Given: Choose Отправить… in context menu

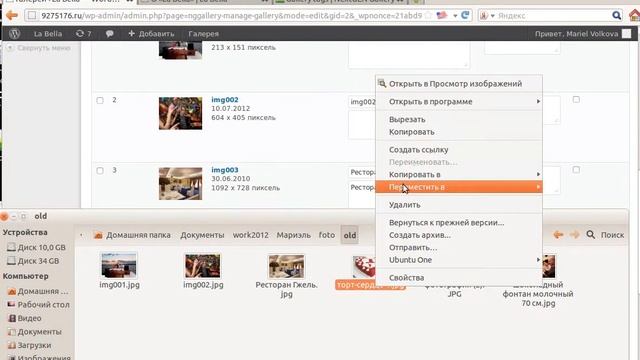Looking at the screenshot, I should coord(459,248).
